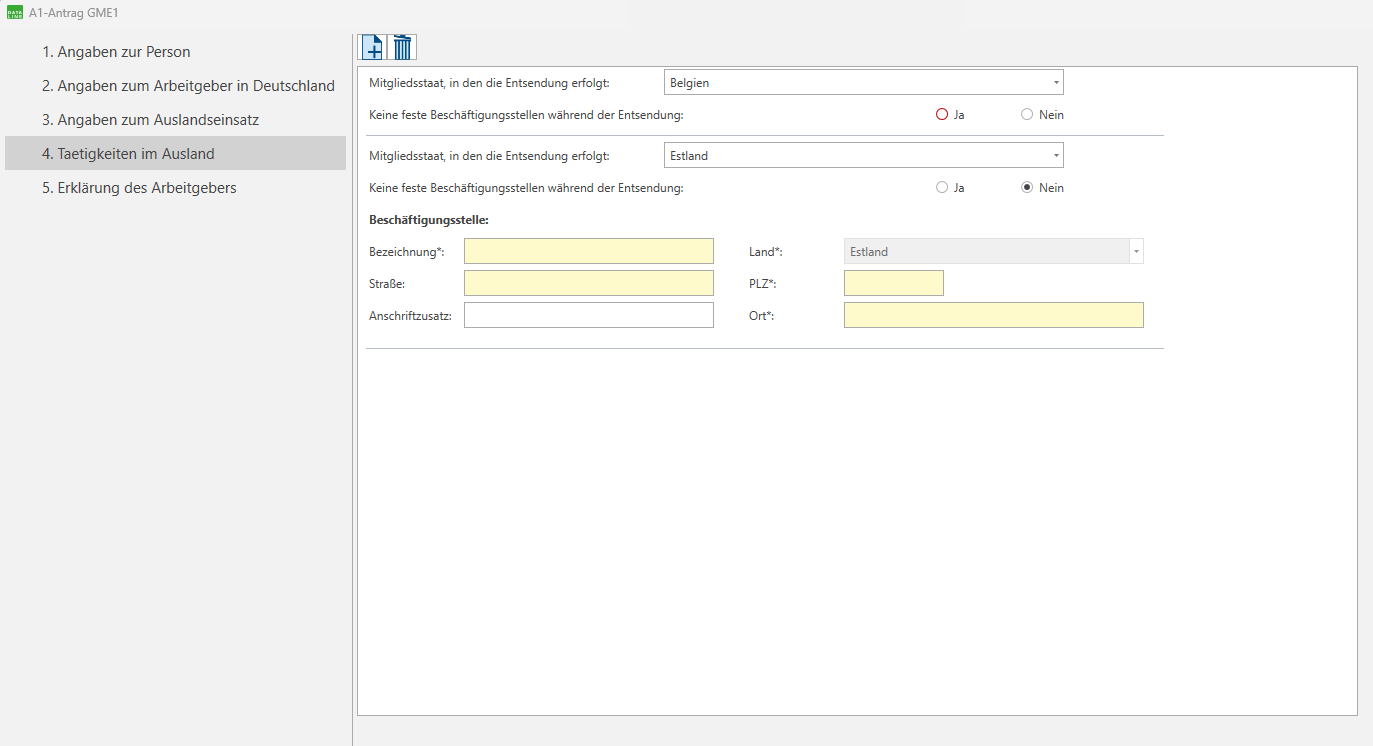The width and height of the screenshot is (1373, 746).
Task: Click the add new entry icon
Action: click(372, 47)
